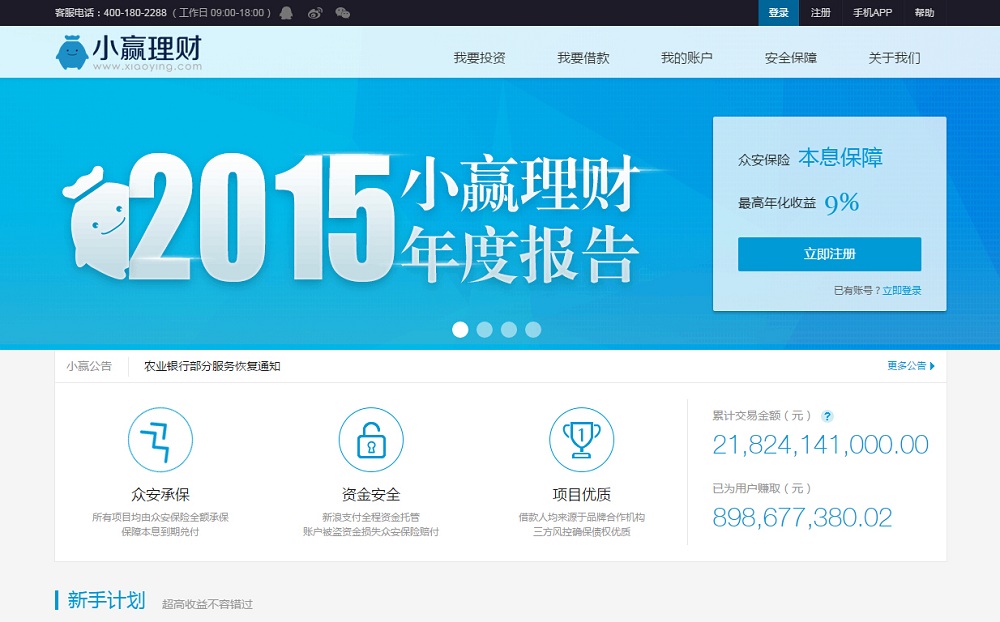Select the first carousel dot
Screen dimensions: 1000x622
click(460, 329)
